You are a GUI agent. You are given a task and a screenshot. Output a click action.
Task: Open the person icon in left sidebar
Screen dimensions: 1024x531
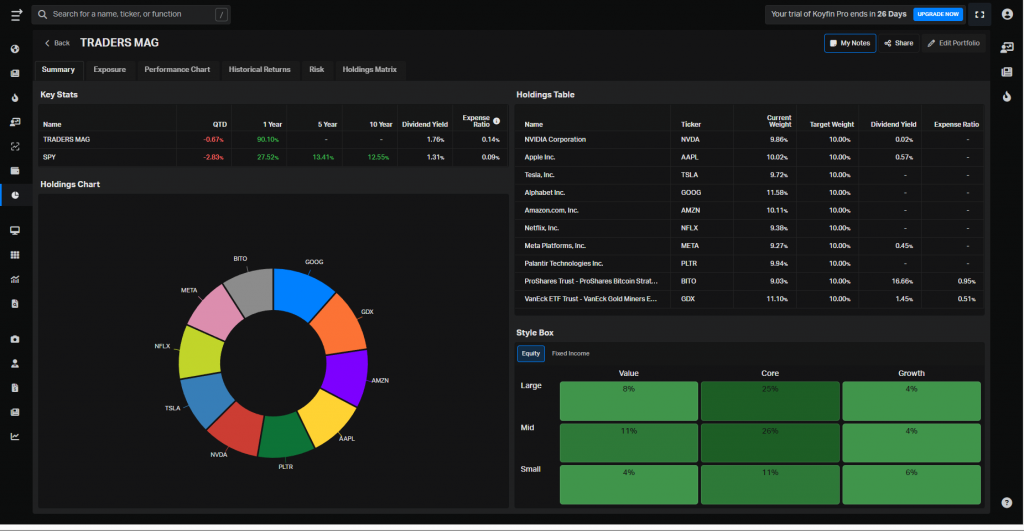tap(15, 364)
